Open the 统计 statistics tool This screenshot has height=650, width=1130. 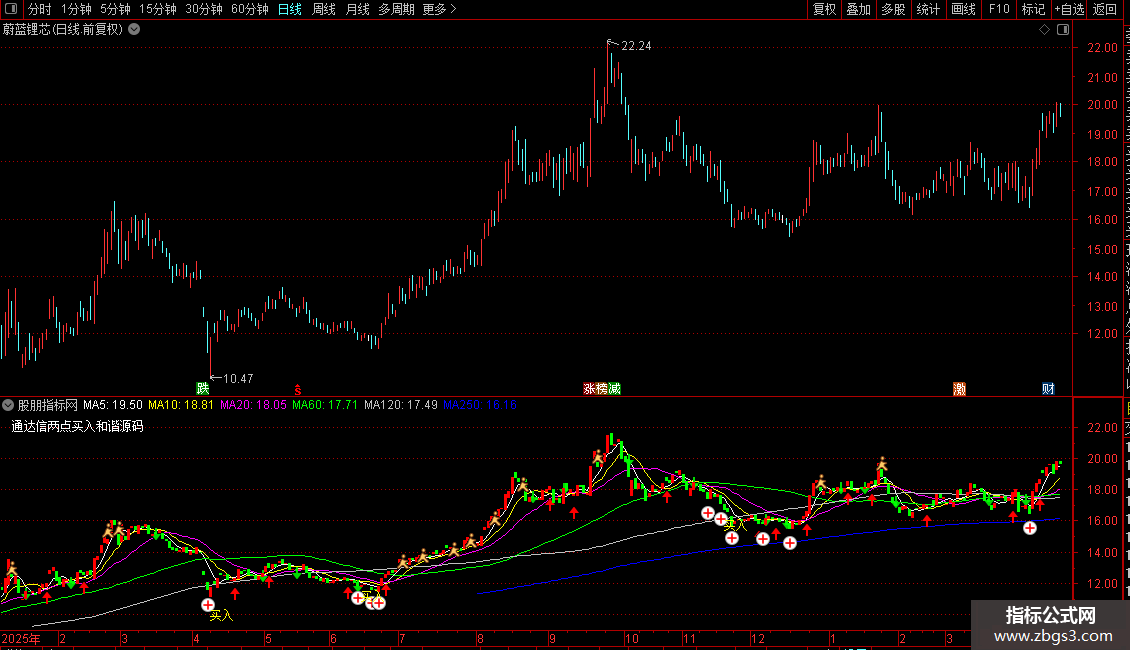pyautogui.click(x=928, y=9)
